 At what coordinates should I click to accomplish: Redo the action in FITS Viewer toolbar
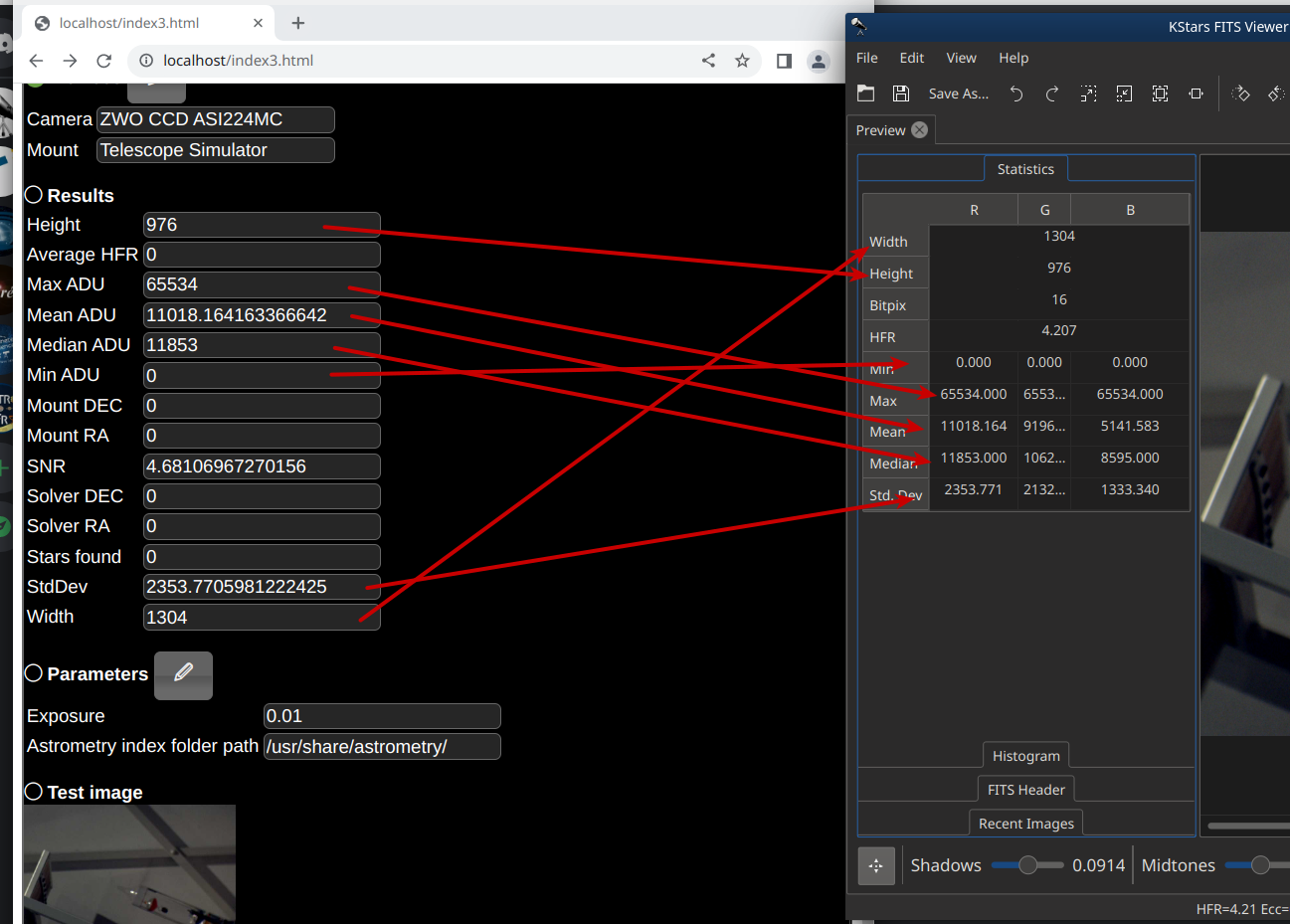(1052, 93)
